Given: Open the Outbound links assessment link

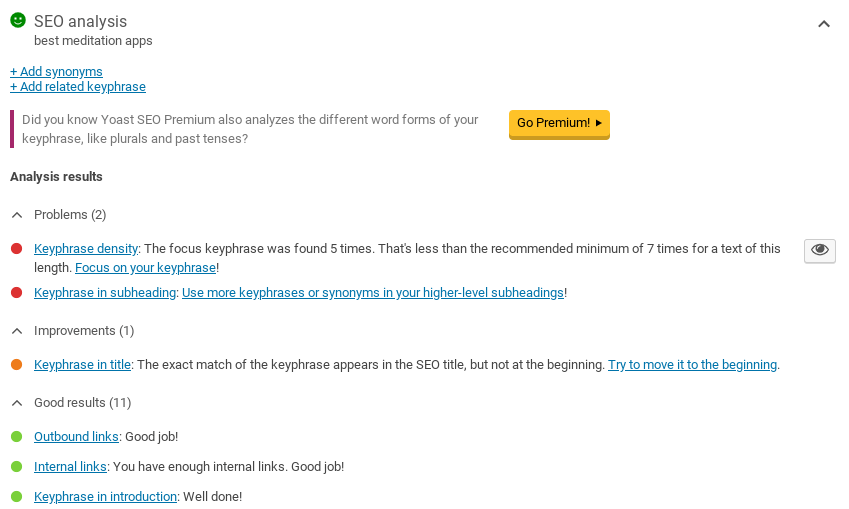Looking at the screenshot, I should pyautogui.click(x=76, y=437).
